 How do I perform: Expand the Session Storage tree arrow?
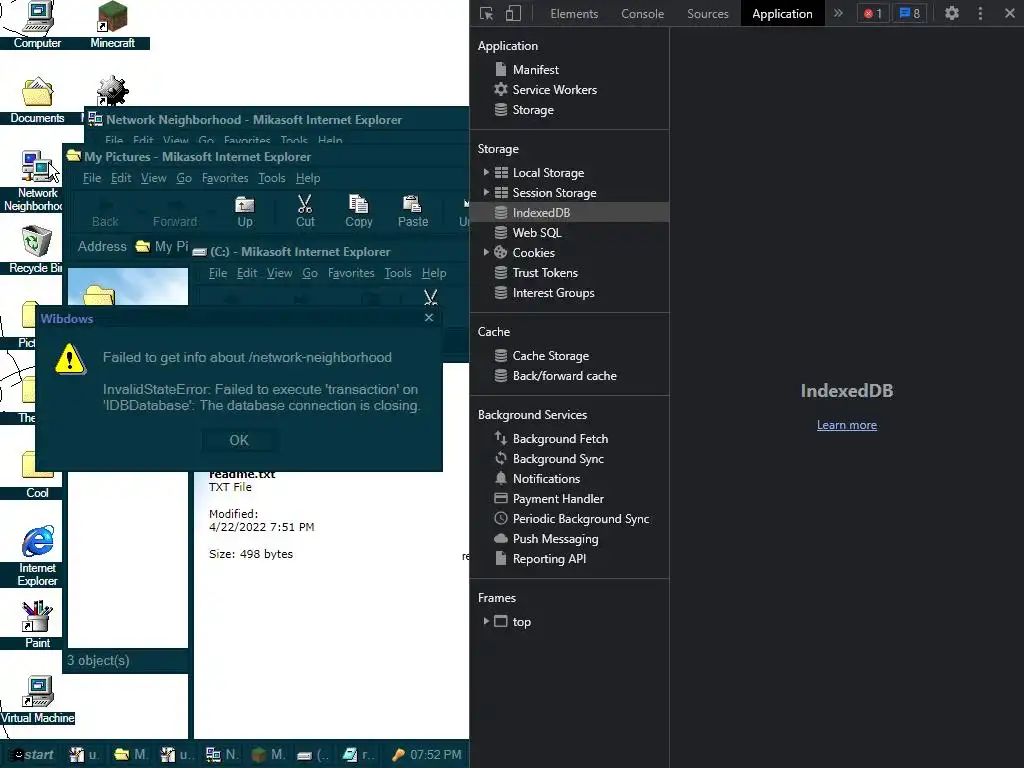click(x=486, y=193)
